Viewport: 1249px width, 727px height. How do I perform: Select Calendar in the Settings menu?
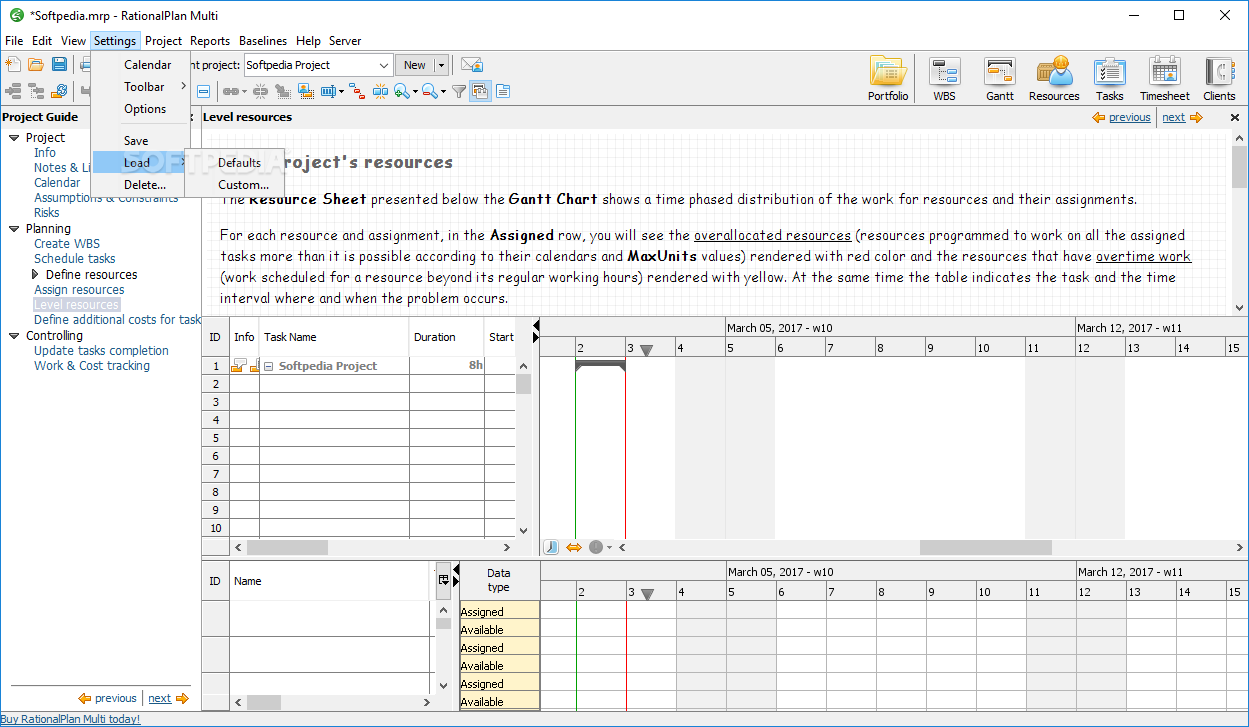(x=140, y=65)
